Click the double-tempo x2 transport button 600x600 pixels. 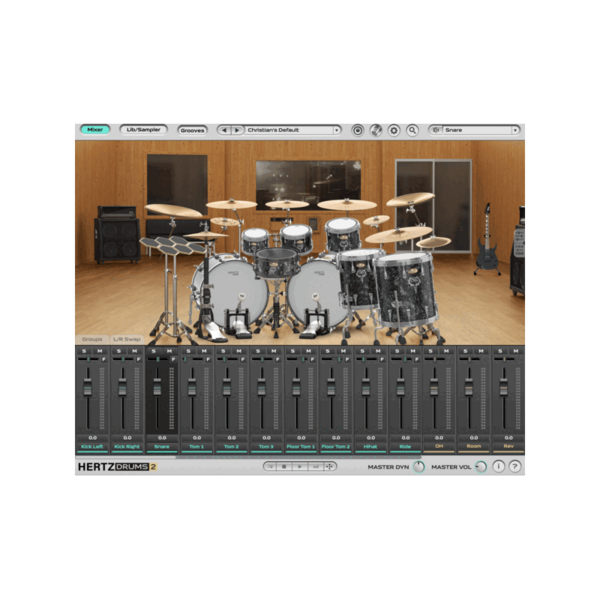pos(315,467)
